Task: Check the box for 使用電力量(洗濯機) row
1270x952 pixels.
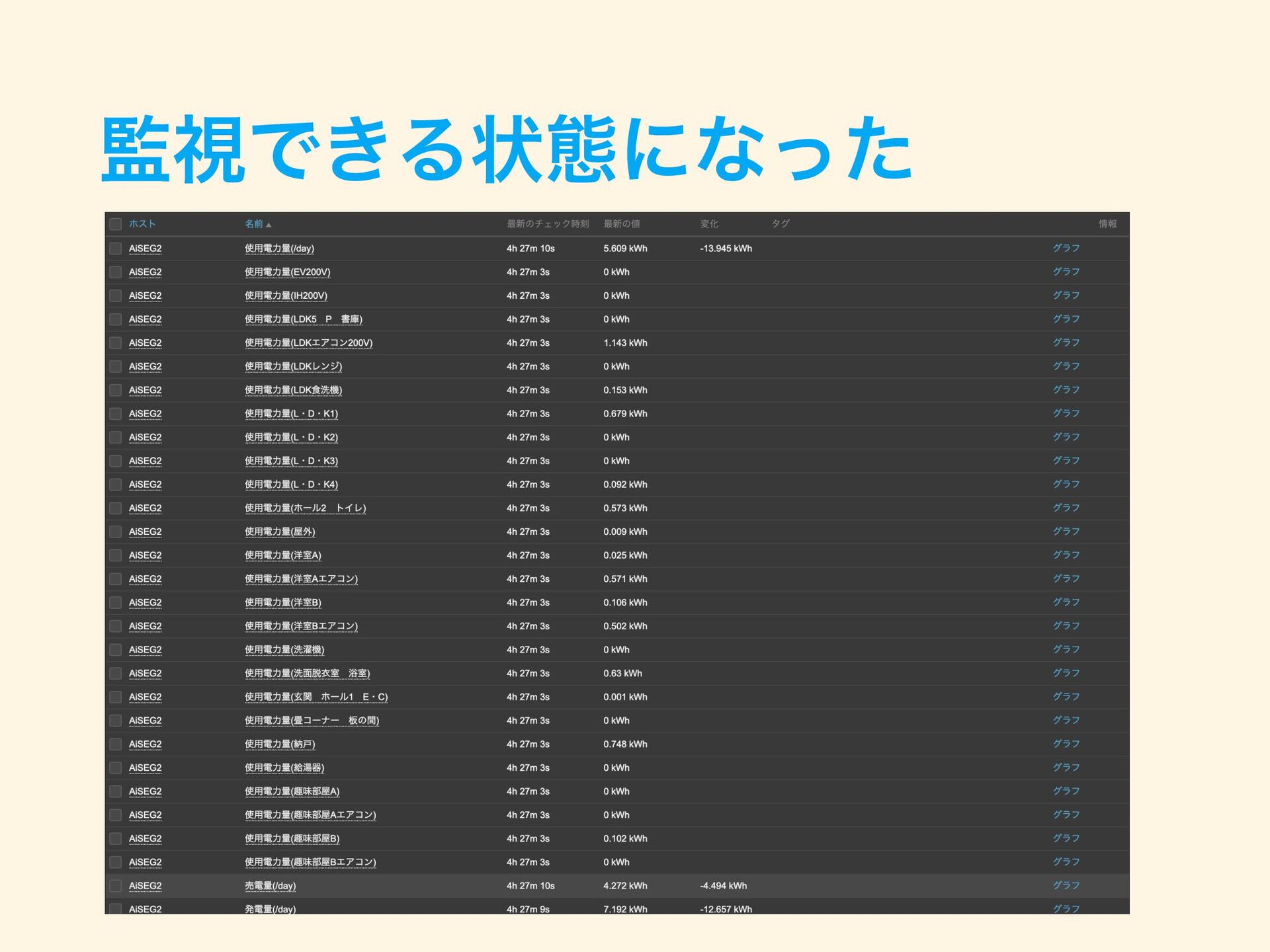Action: pos(116,650)
